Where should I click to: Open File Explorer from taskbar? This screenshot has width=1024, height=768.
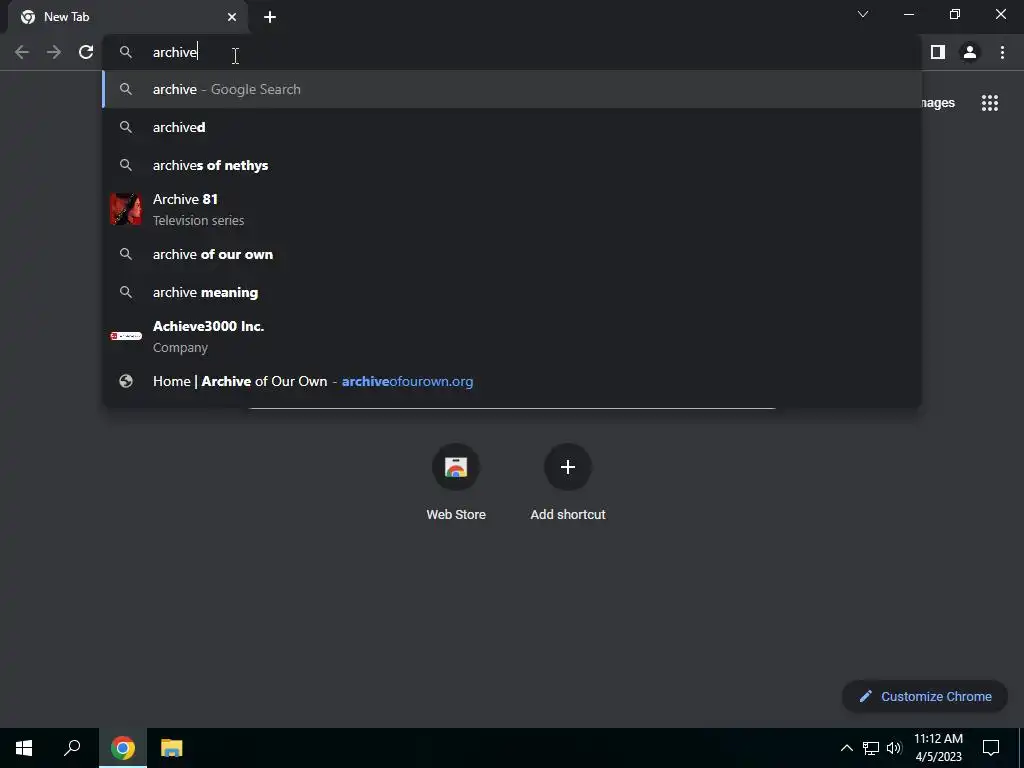coord(172,748)
